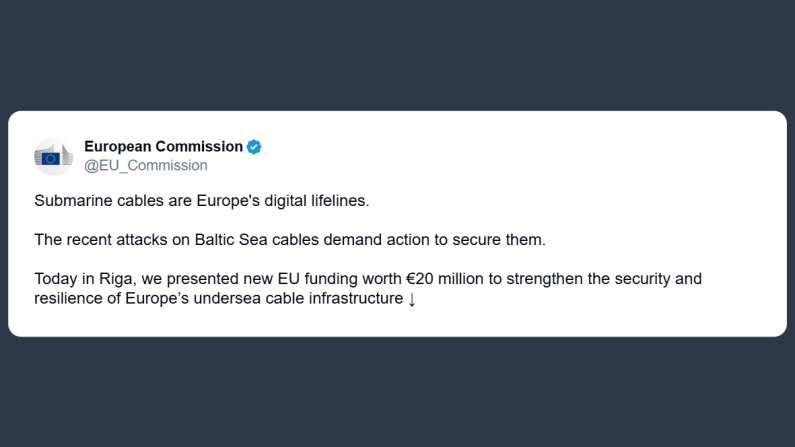This screenshot has width=795, height=447.
Task: Click the EU flag inside the avatar
Action: (51, 159)
